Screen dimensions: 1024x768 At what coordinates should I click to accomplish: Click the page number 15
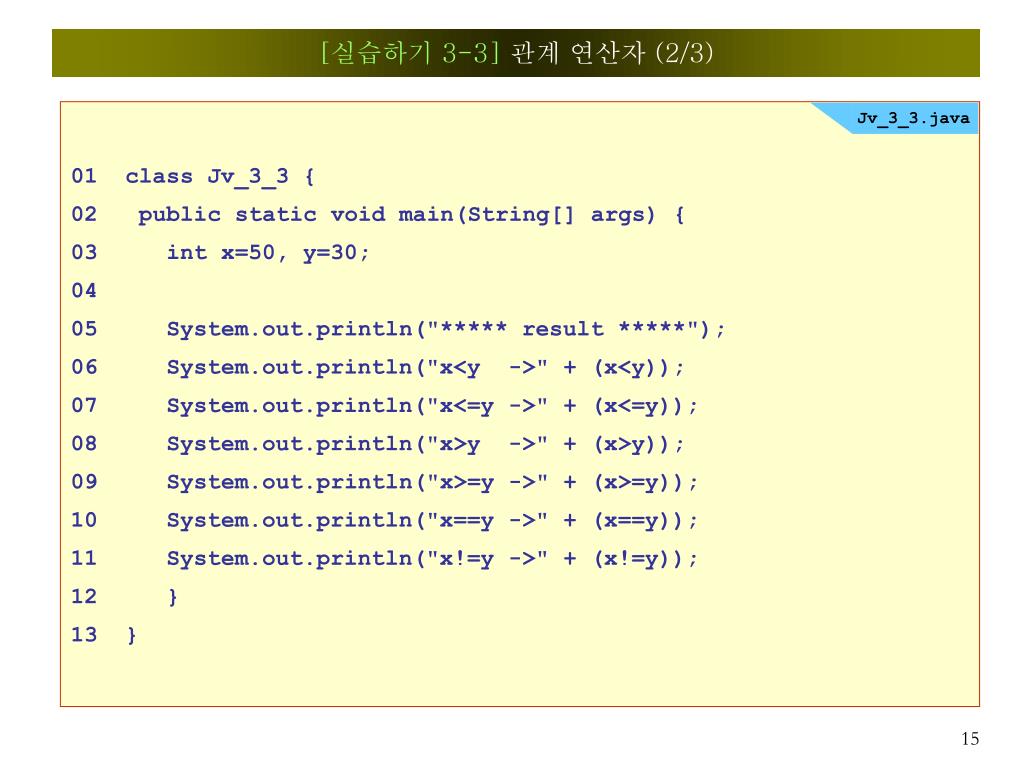pyautogui.click(x=970, y=739)
